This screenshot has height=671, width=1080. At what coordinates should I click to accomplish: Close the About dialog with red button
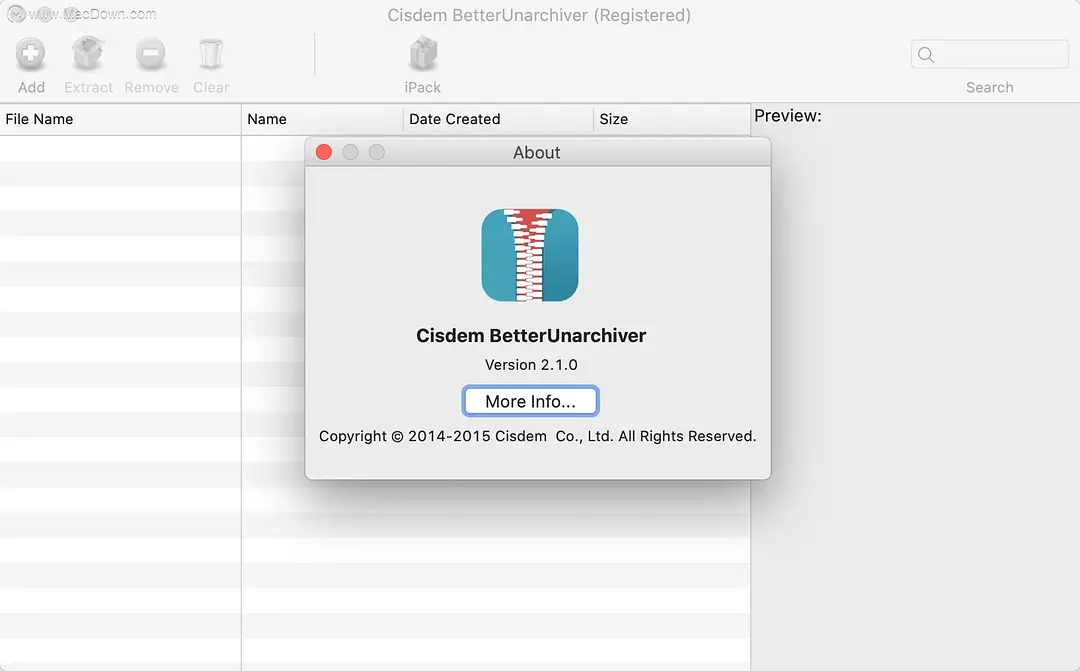[324, 152]
